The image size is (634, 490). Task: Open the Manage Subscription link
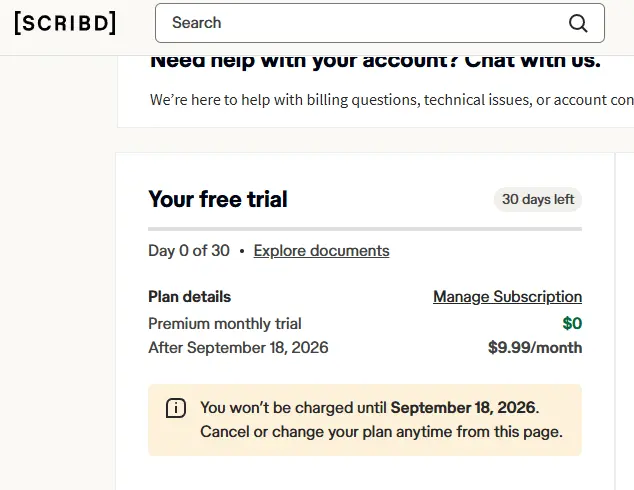[507, 297]
